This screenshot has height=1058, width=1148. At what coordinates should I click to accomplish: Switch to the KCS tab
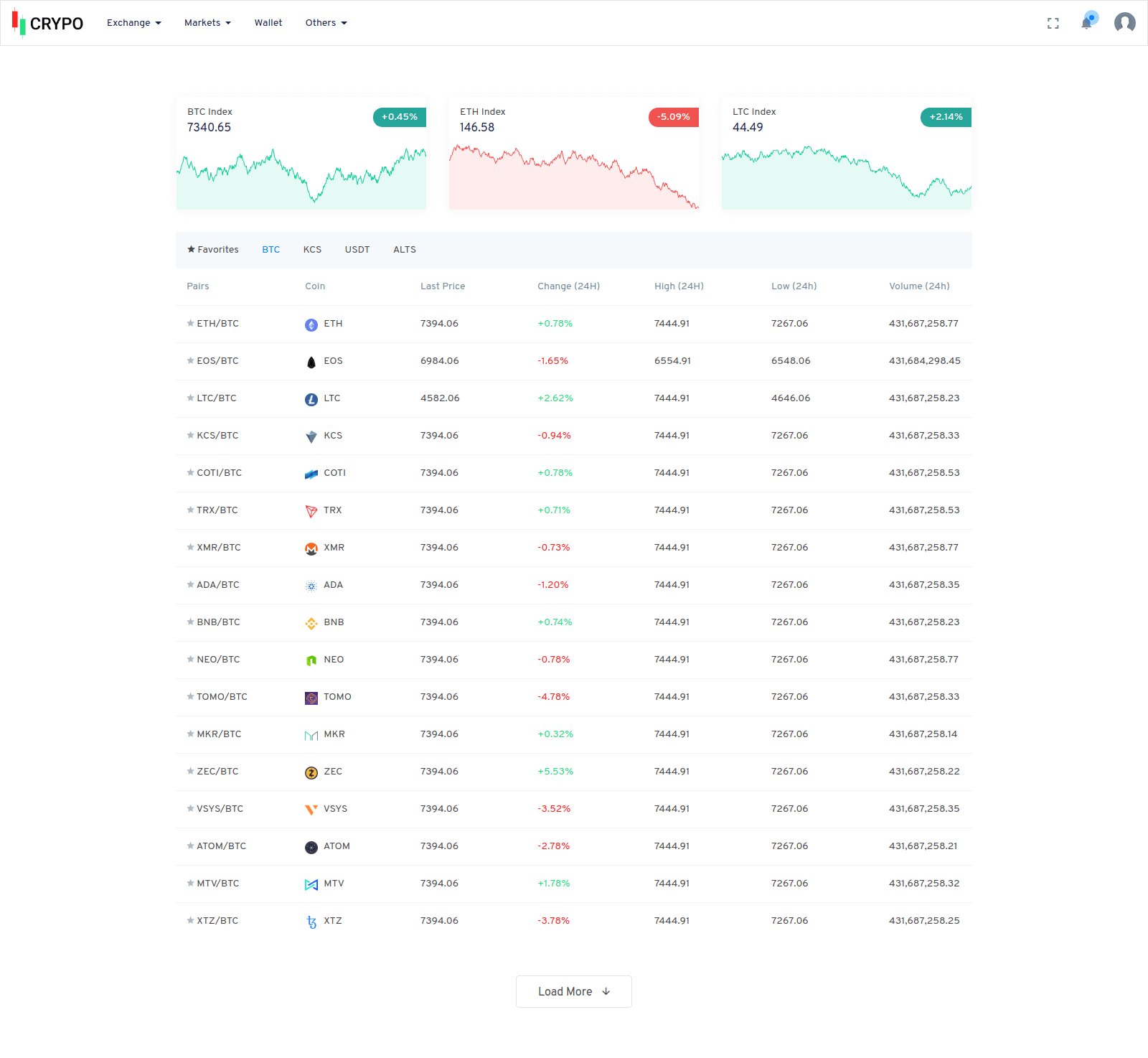point(312,250)
